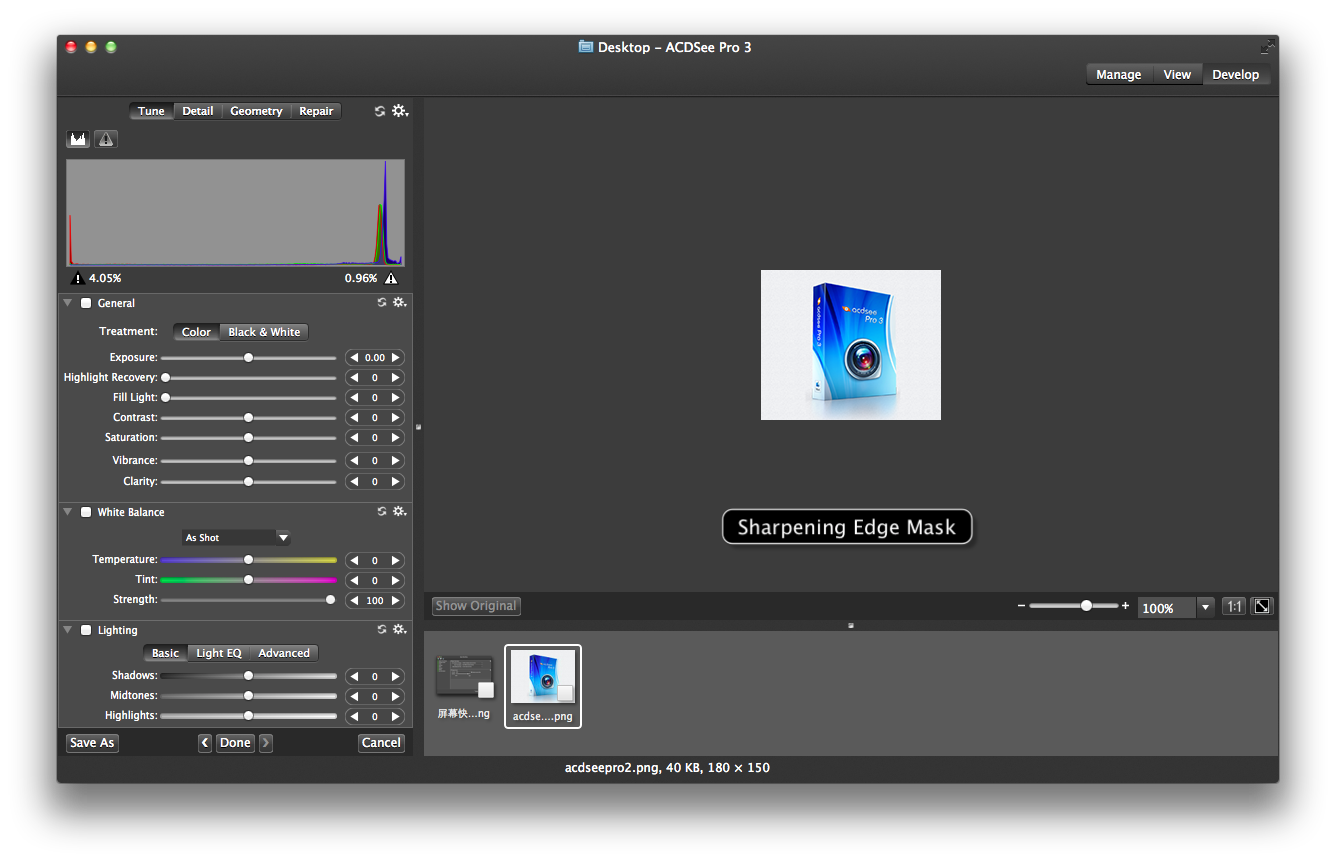
Task: Enable the White Balance checkbox
Action: 86,512
